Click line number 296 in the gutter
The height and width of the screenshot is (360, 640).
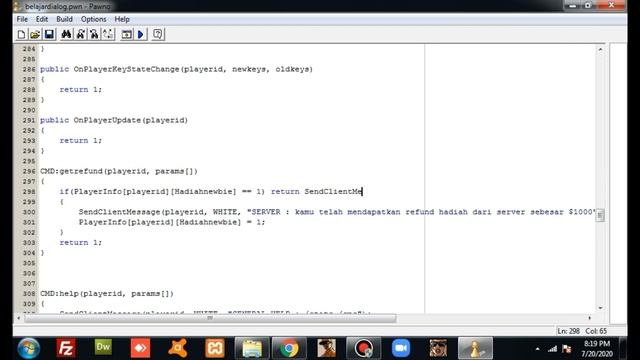29,171
